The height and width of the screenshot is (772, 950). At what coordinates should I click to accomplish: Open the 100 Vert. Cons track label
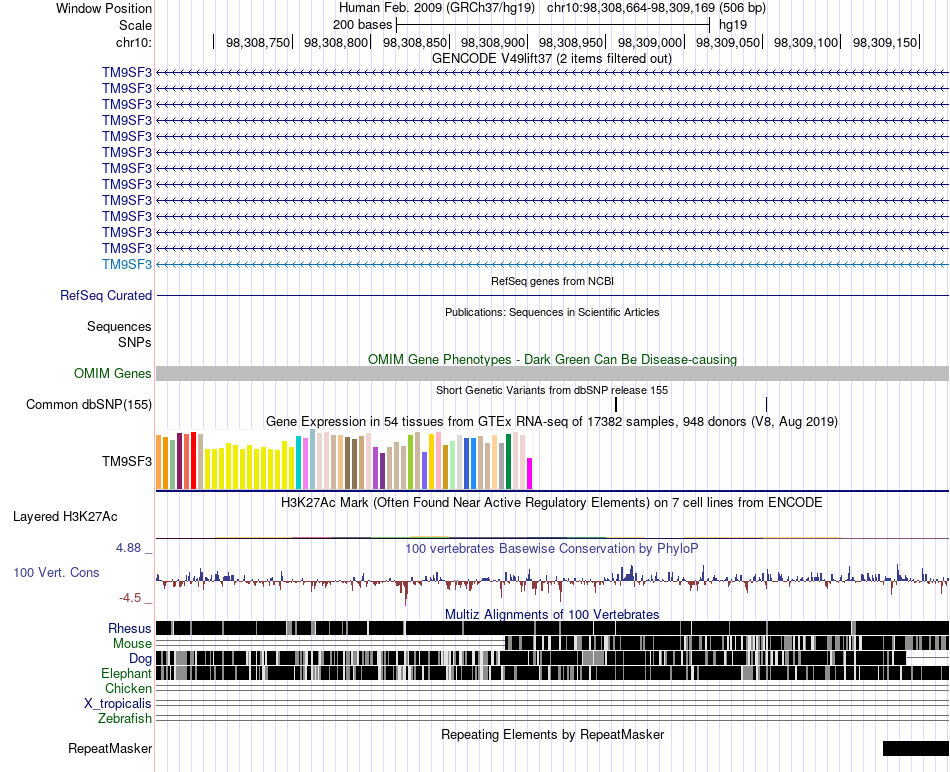tap(56, 573)
